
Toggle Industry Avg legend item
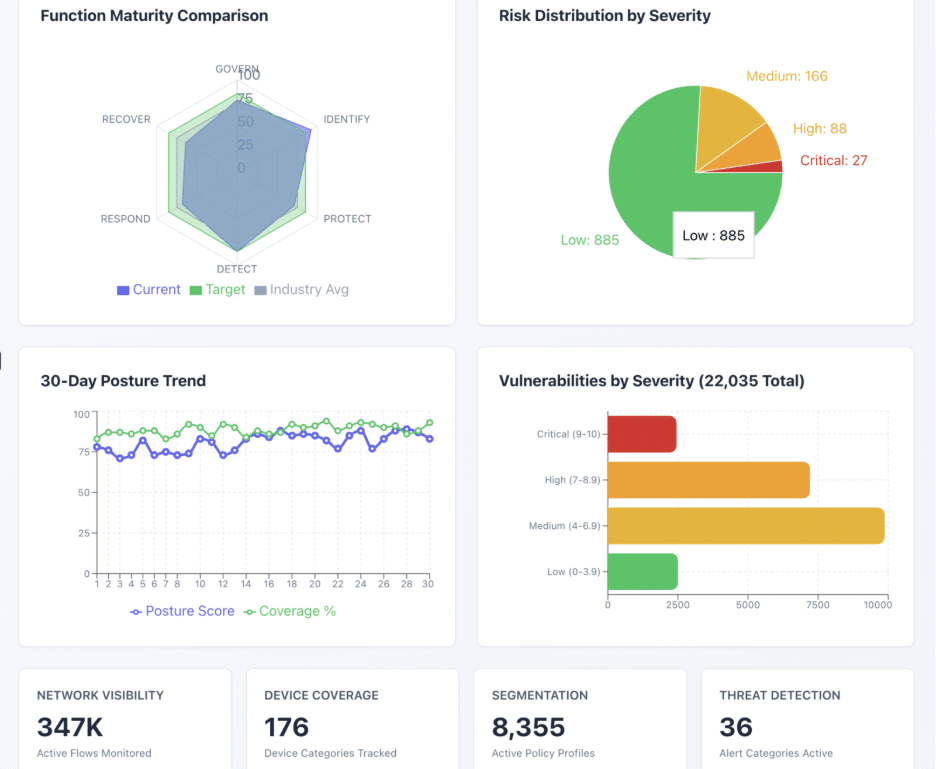pos(301,290)
